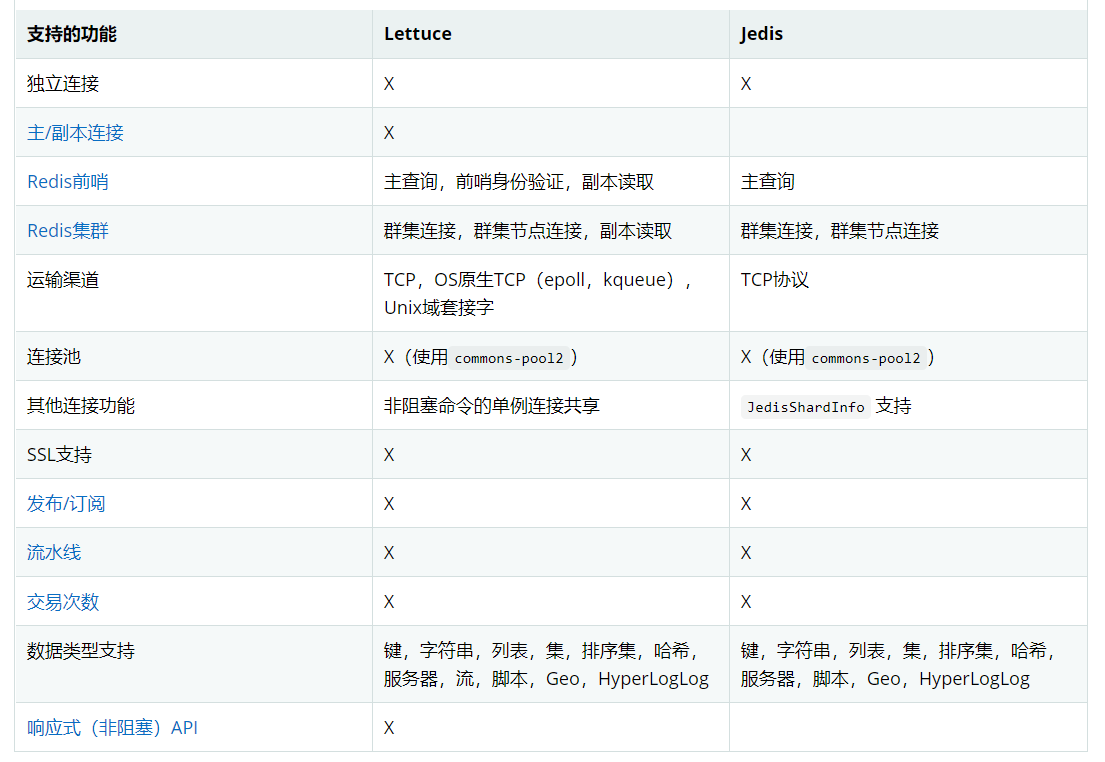Click the Jedis X in 独立连接 row

tap(746, 84)
